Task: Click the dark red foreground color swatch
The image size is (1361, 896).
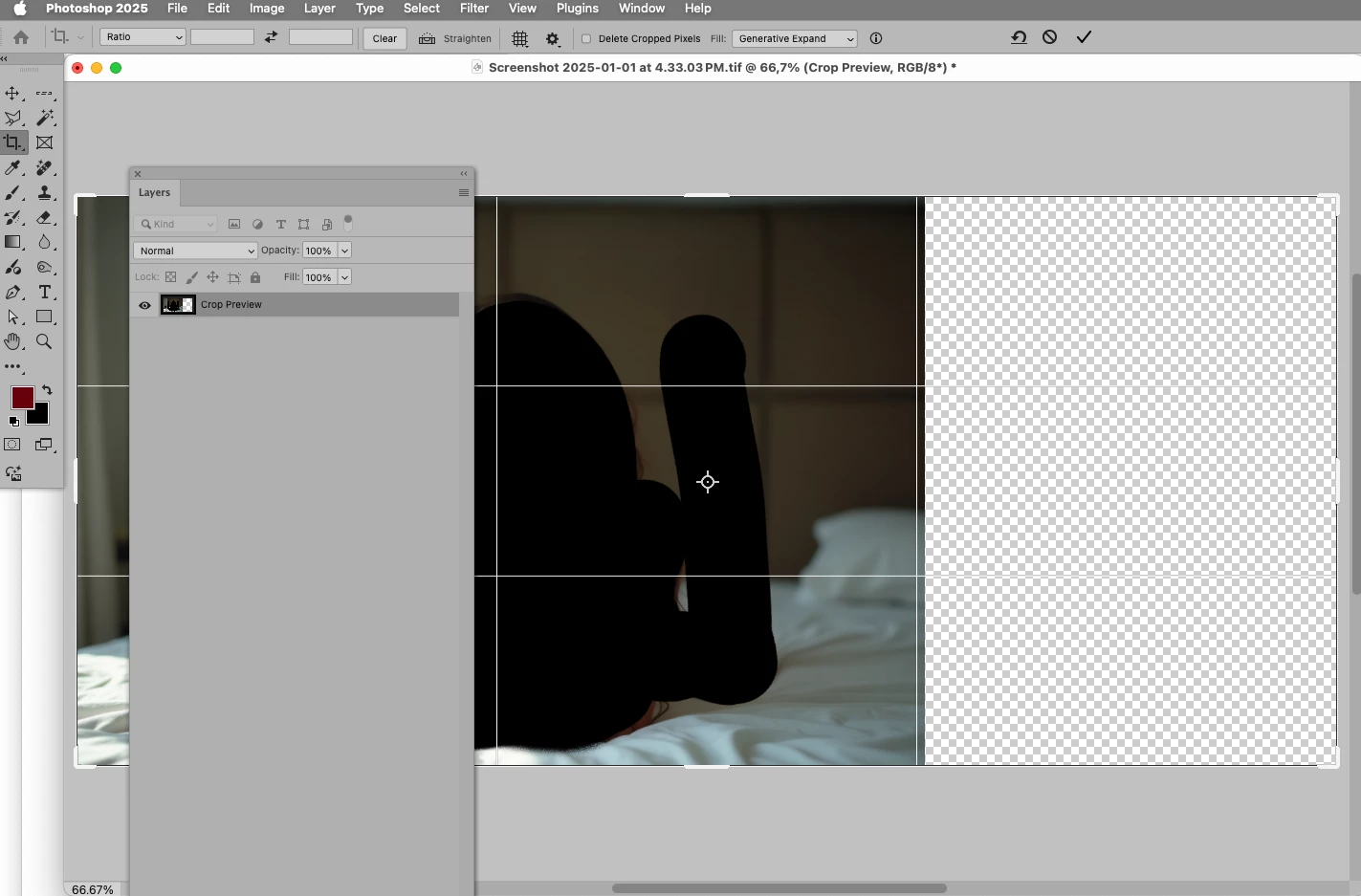Action: click(x=22, y=398)
